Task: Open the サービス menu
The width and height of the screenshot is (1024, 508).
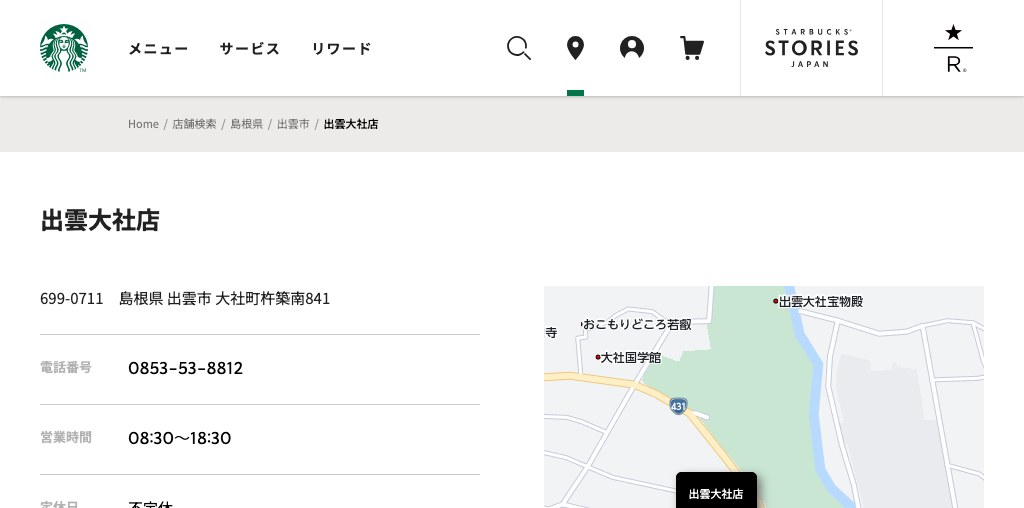Action: click(x=249, y=48)
